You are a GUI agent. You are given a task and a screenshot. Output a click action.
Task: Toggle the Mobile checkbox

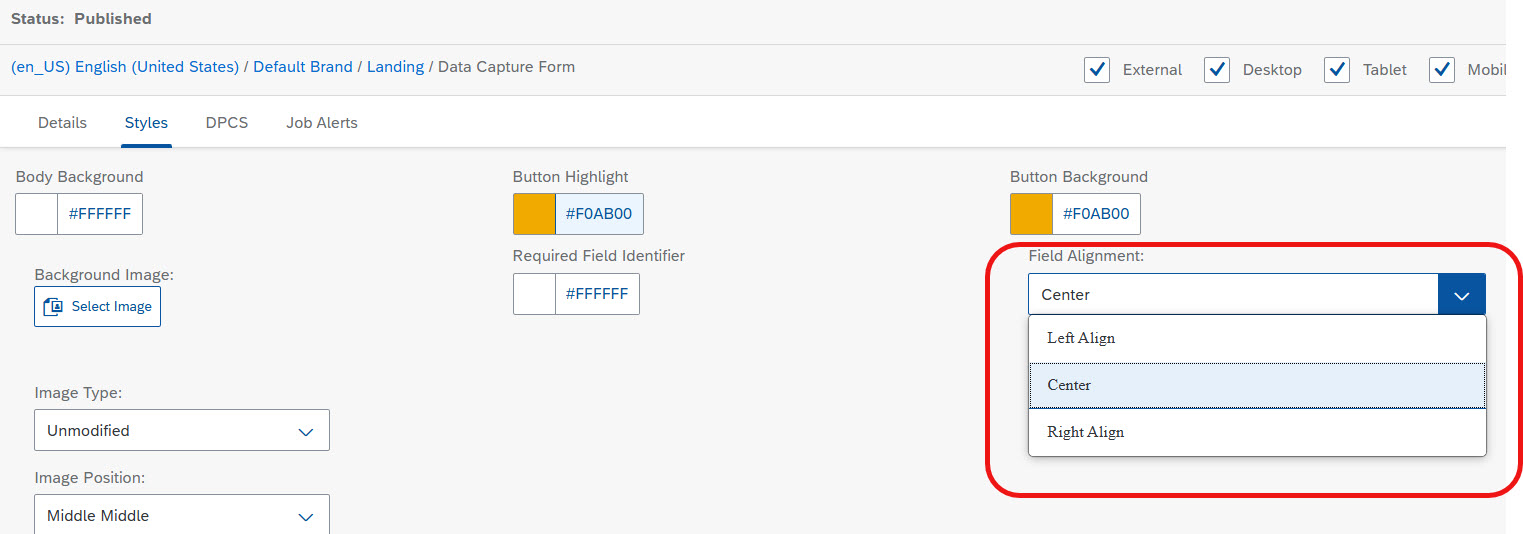coord(1442,70)
